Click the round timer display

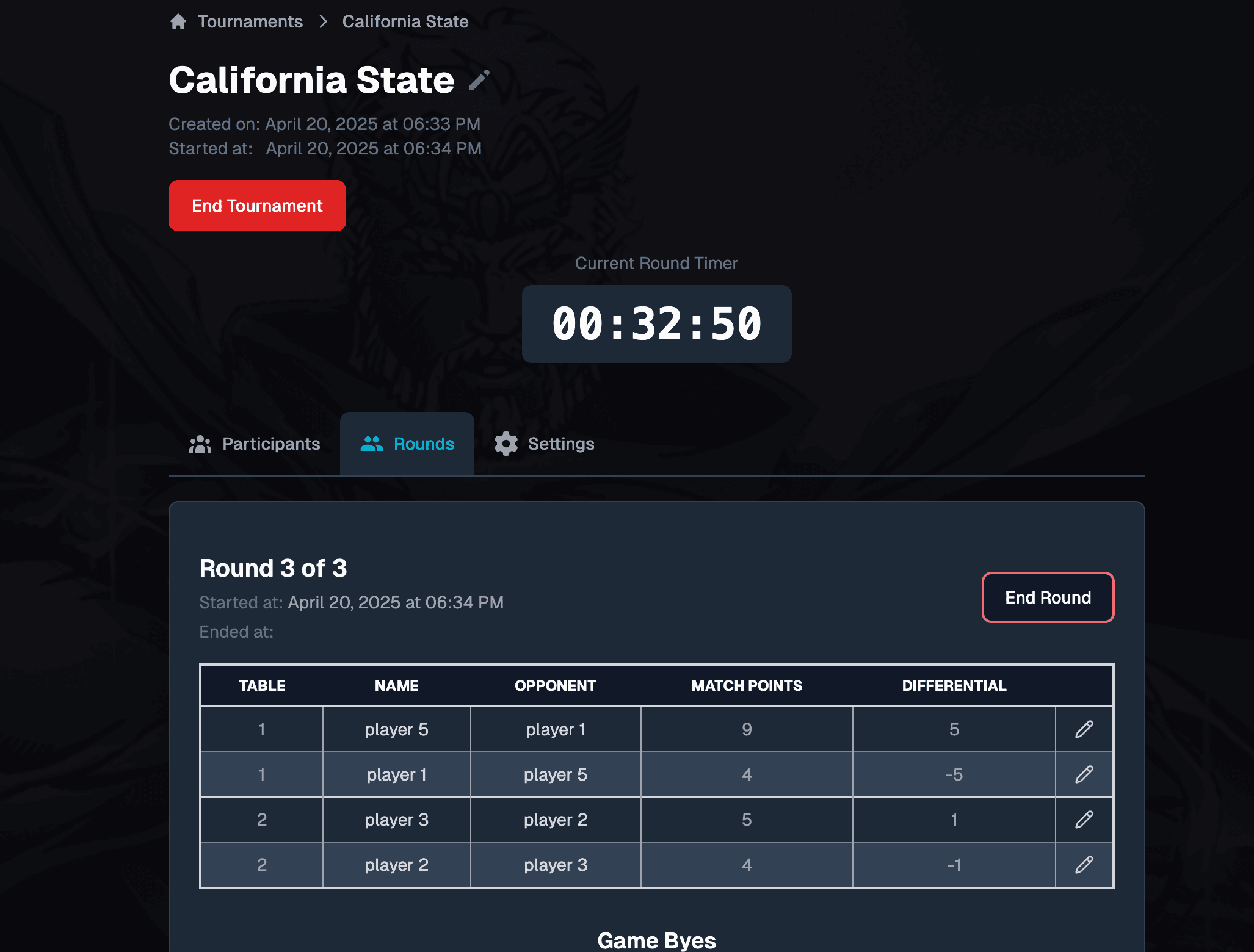point(657,324)
